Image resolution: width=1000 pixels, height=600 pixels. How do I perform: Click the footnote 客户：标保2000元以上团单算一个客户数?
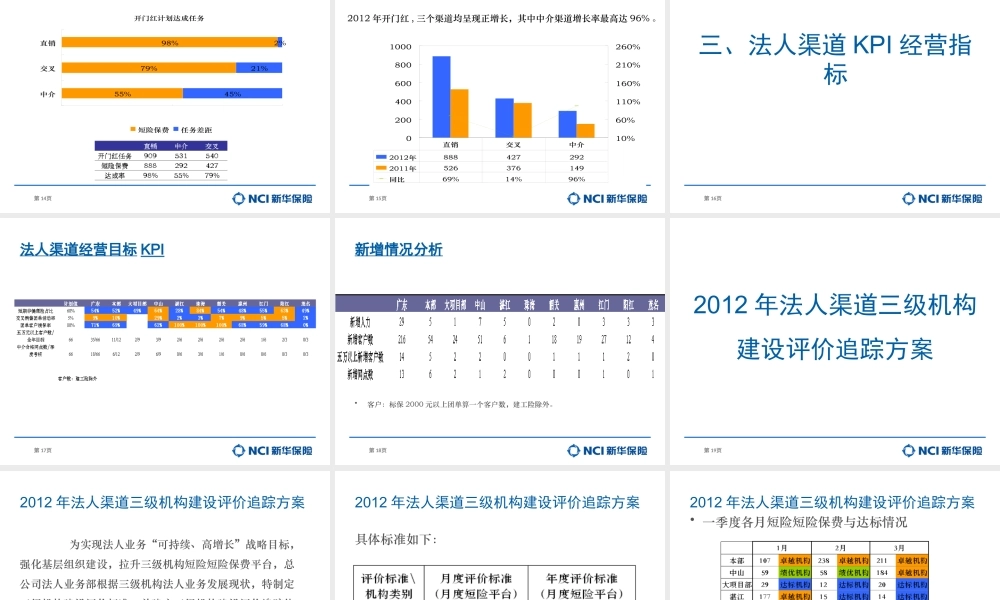coord(460,404)
